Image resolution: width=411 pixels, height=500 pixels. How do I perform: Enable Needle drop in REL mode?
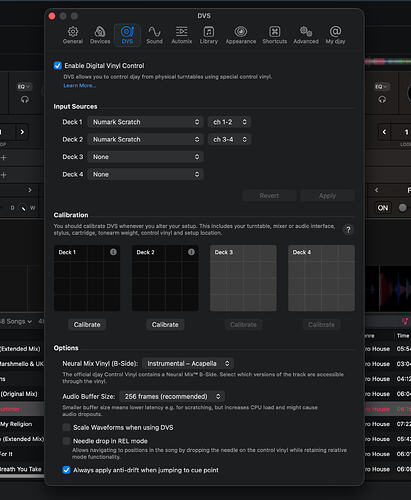66,441
